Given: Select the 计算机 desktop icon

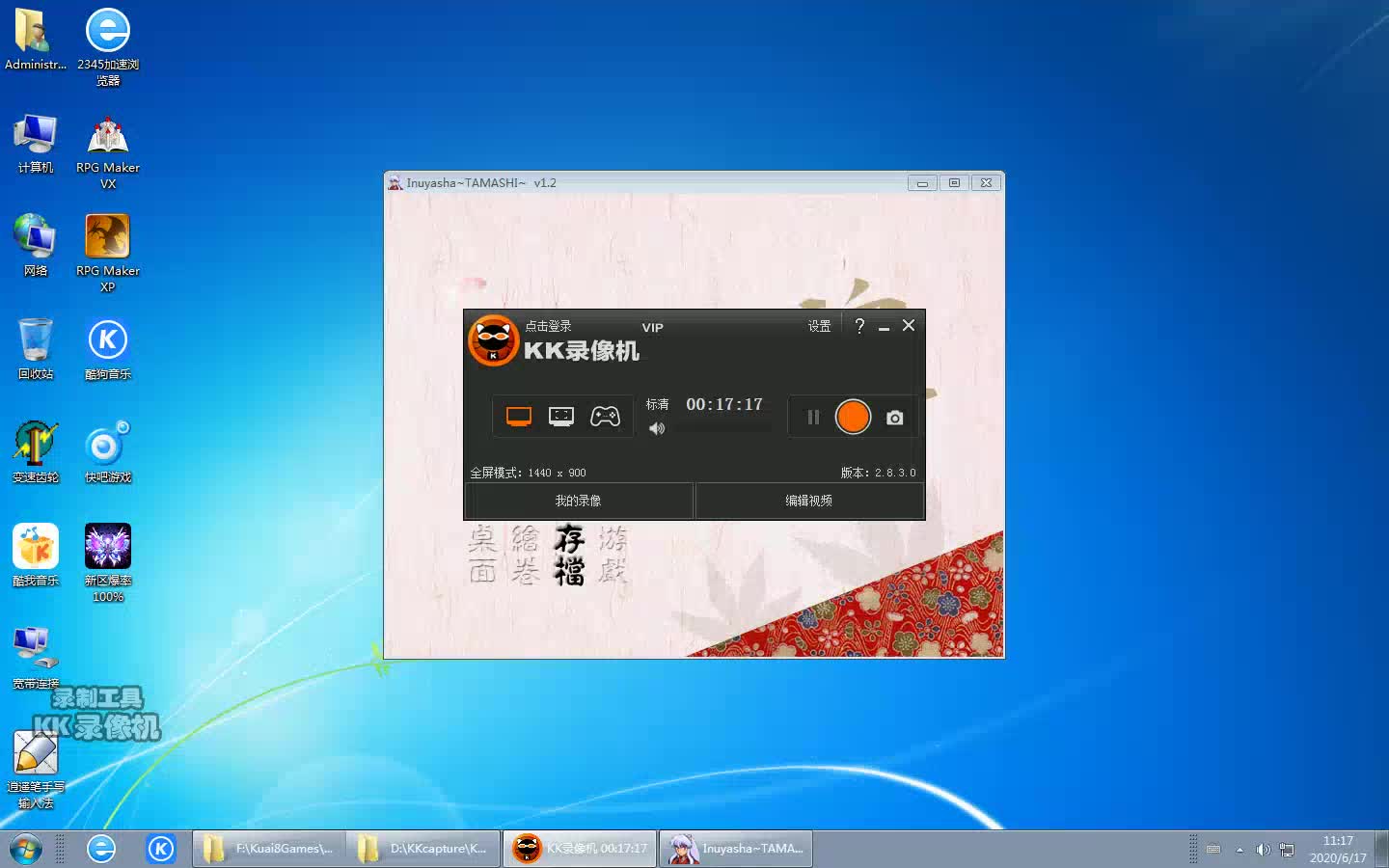Looking at the screenshot, I should 36,143.
